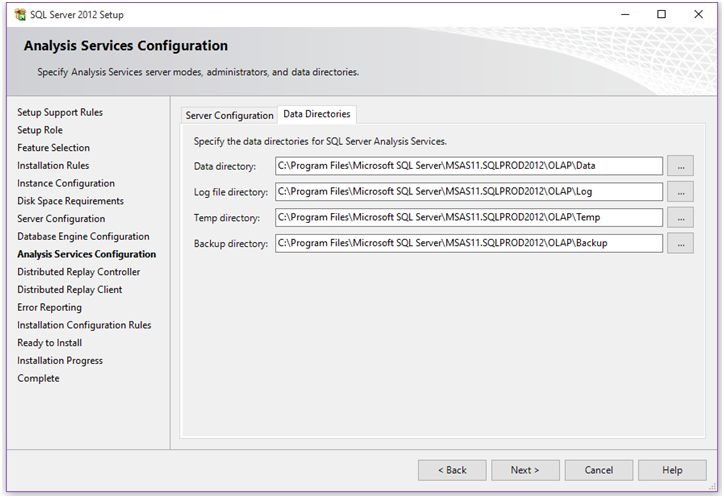Click the Log file directory label
The height and width of the screenshot is (497, 724).
[230, 192]
